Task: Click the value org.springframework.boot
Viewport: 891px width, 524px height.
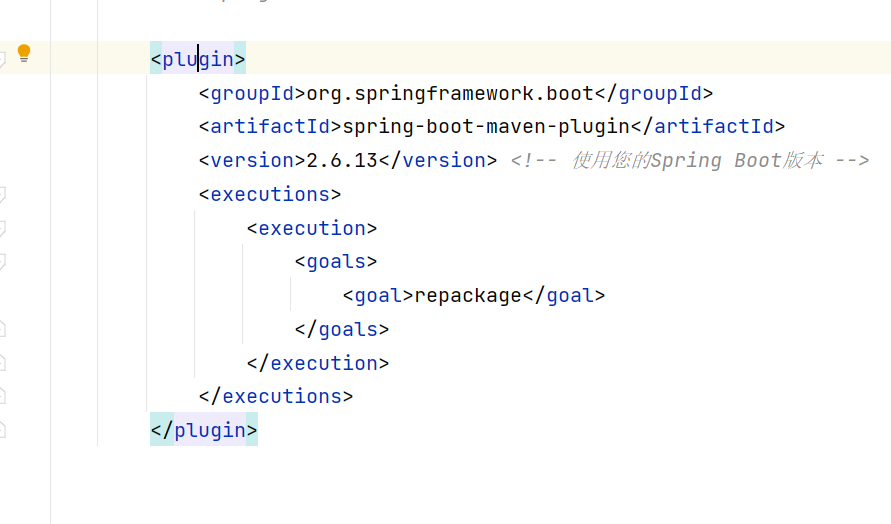Action: 450,93
